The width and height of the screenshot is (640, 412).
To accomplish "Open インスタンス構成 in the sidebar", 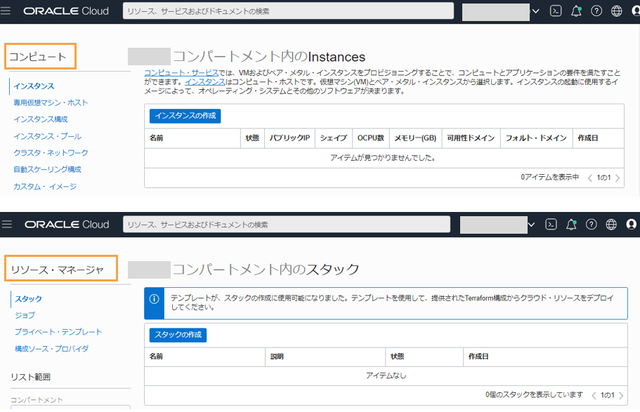I will [40, 119].
